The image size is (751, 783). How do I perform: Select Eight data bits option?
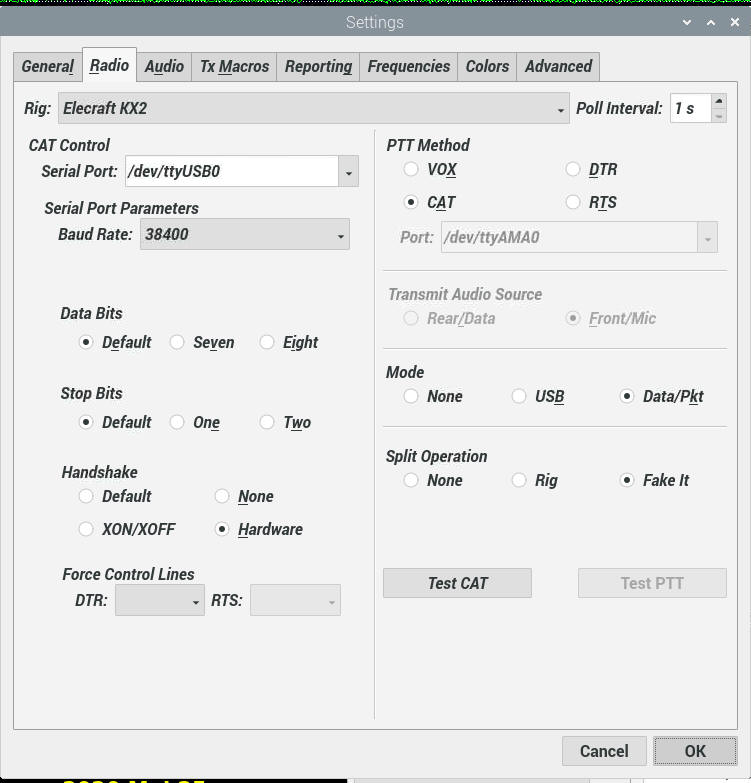coord(268,342)
